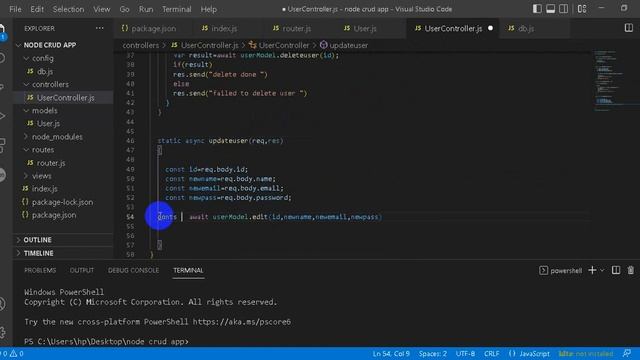
Task: Open the Edit menu
Action: coord(37,9)
